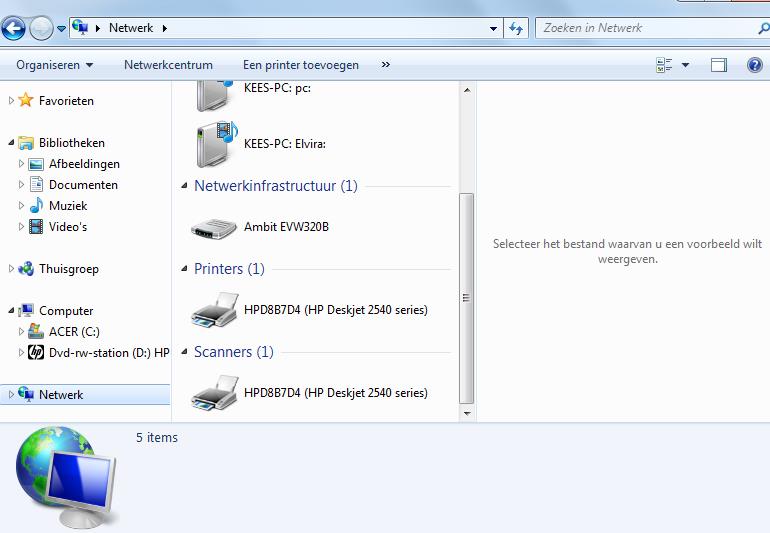Open the address bar history dropdown
Image resolution: width=770 pixels, height=533 pixels.
[493, 28]
